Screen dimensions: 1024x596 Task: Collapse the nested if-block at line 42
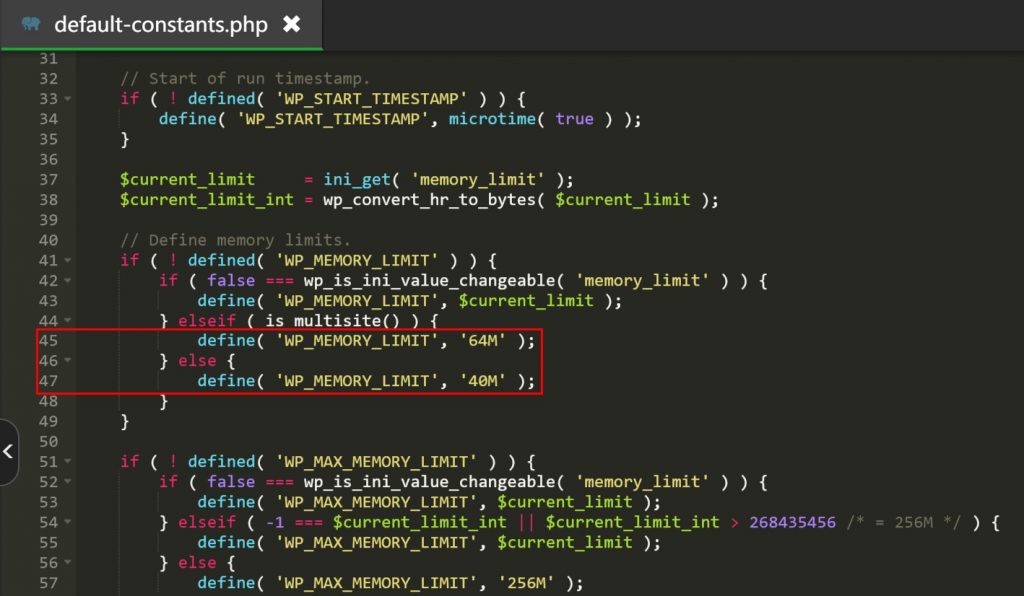(67, 281)
